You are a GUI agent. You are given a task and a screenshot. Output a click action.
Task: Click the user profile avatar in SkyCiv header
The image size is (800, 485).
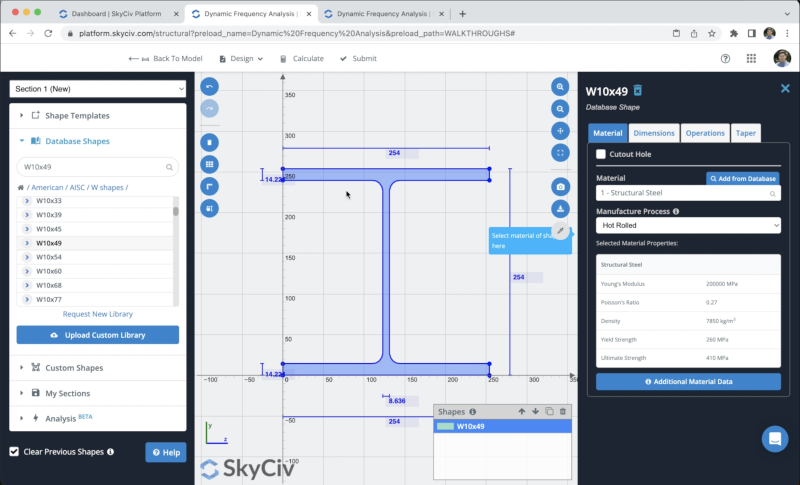coord(782,58)
